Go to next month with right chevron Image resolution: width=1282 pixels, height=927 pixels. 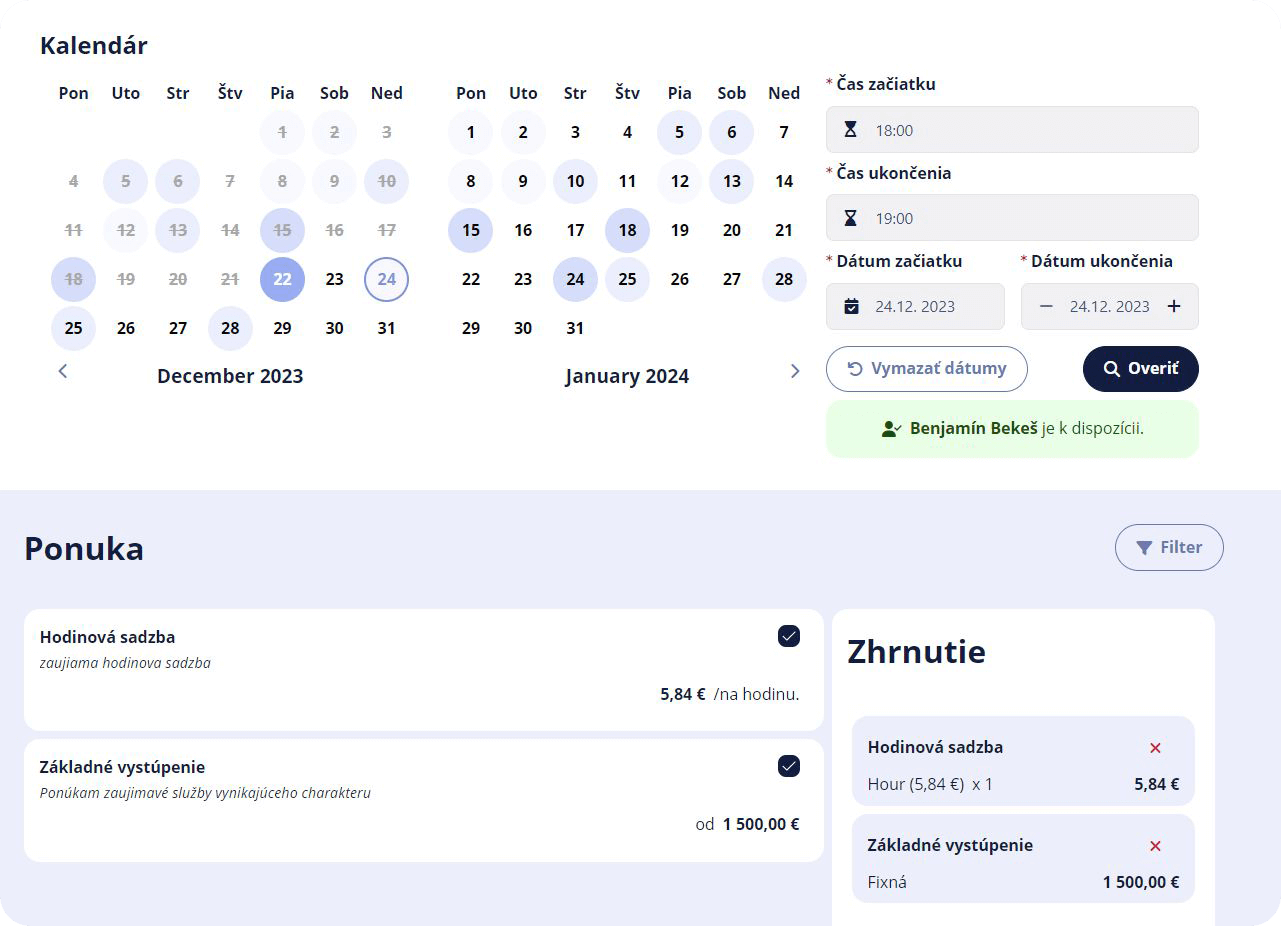click(x=795, y=371)
